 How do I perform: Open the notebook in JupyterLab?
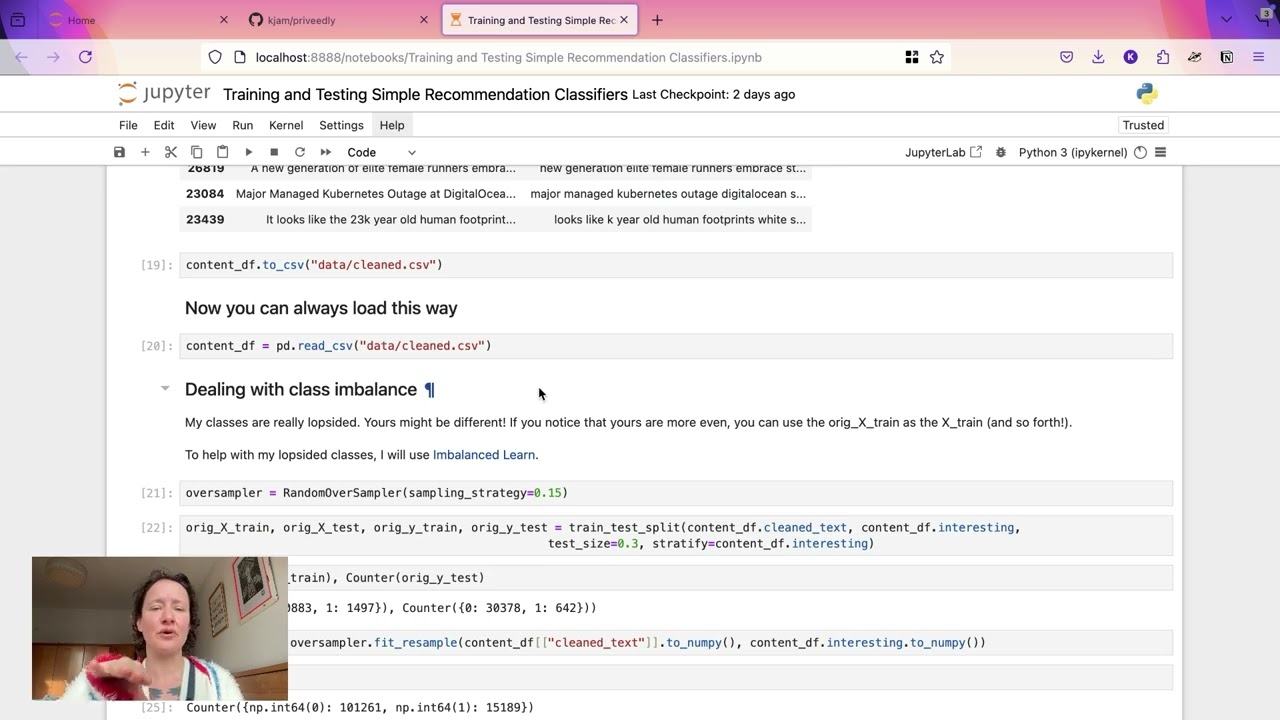tap(943, 152)
